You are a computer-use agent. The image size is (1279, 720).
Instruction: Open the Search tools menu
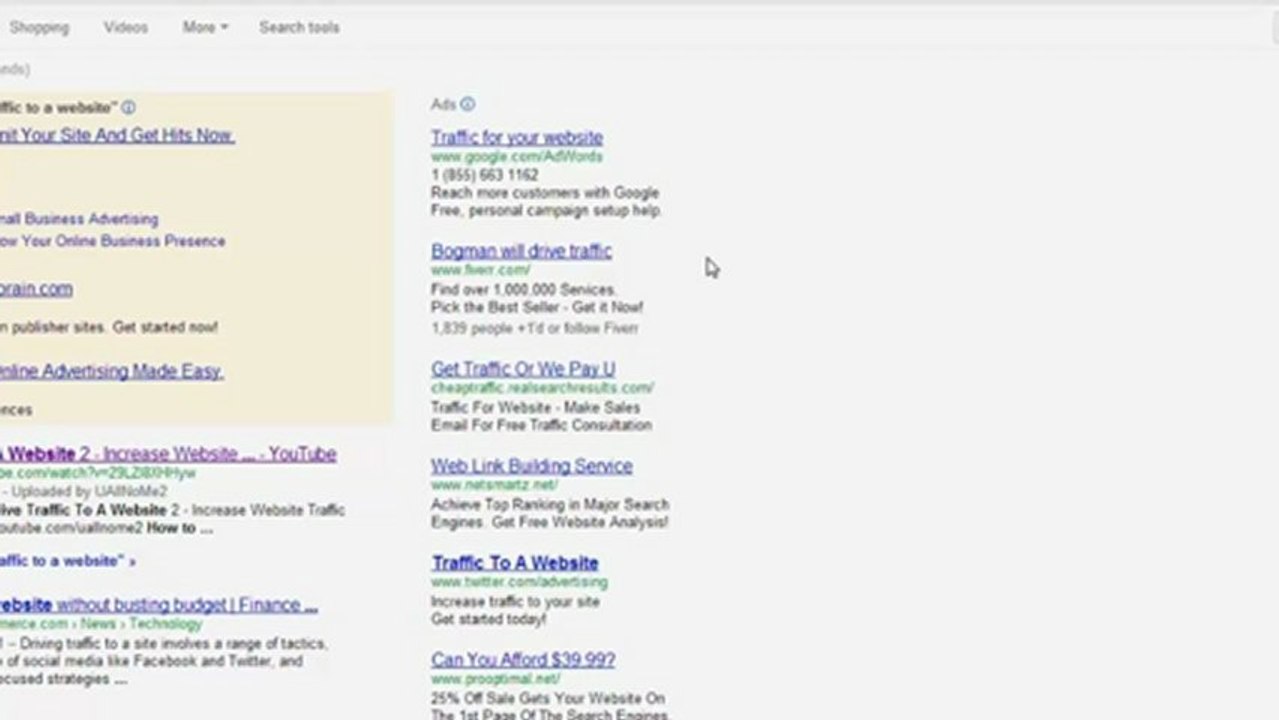coord(299,27)
